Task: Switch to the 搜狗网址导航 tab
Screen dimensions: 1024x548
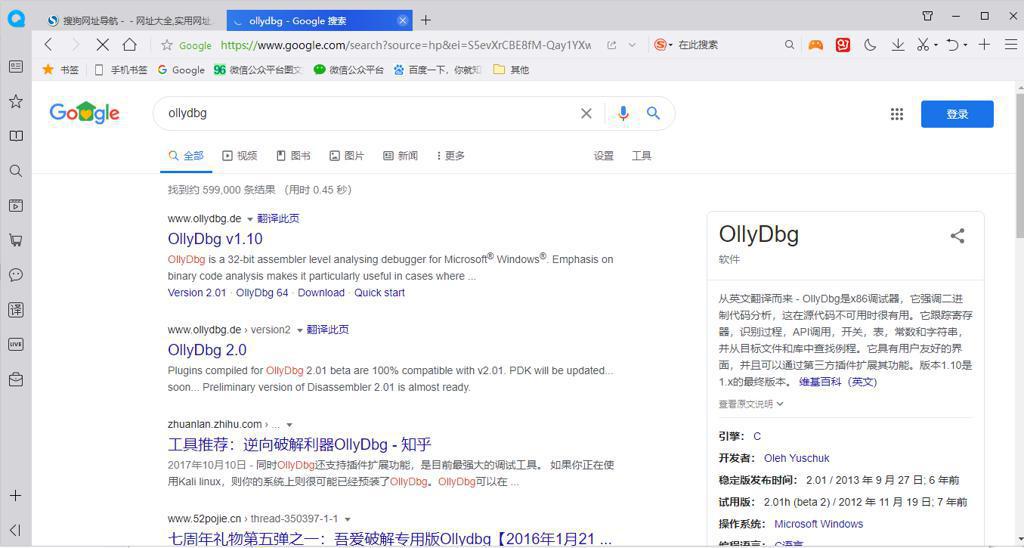Action: (129, 21)
